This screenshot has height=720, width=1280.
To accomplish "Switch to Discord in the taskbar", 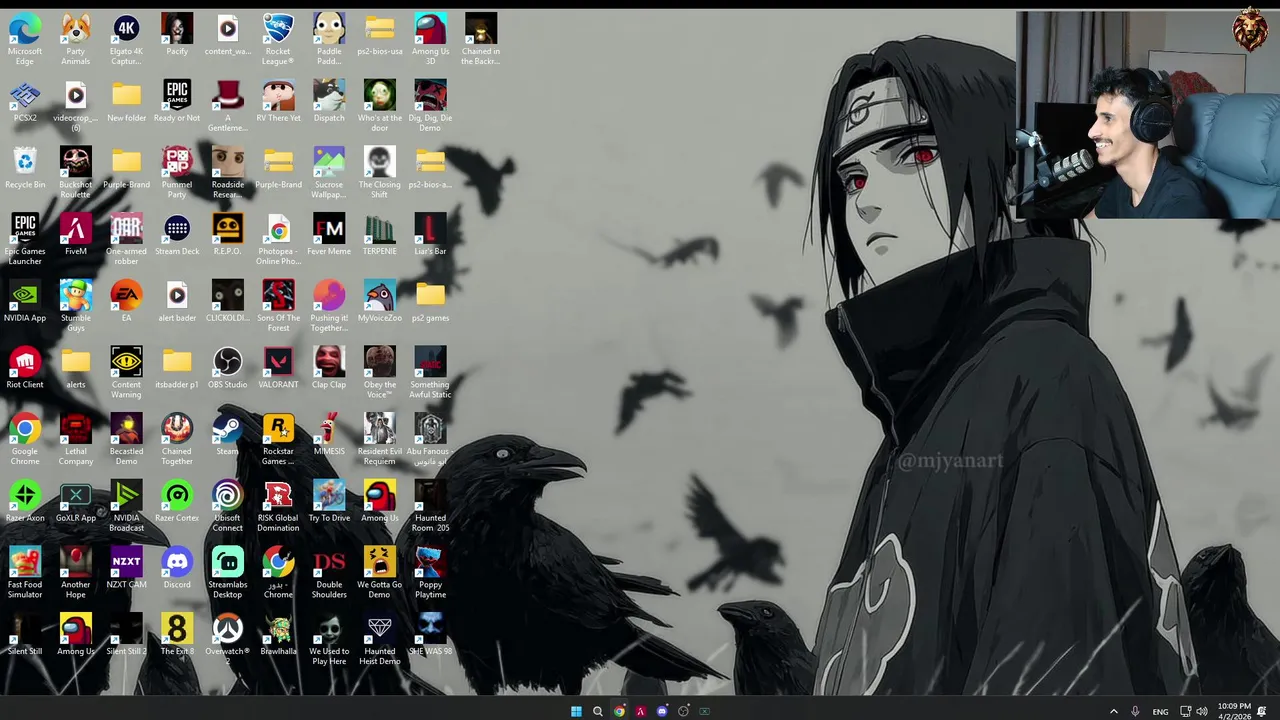I will pyautogui.click(x=662, y=711).
